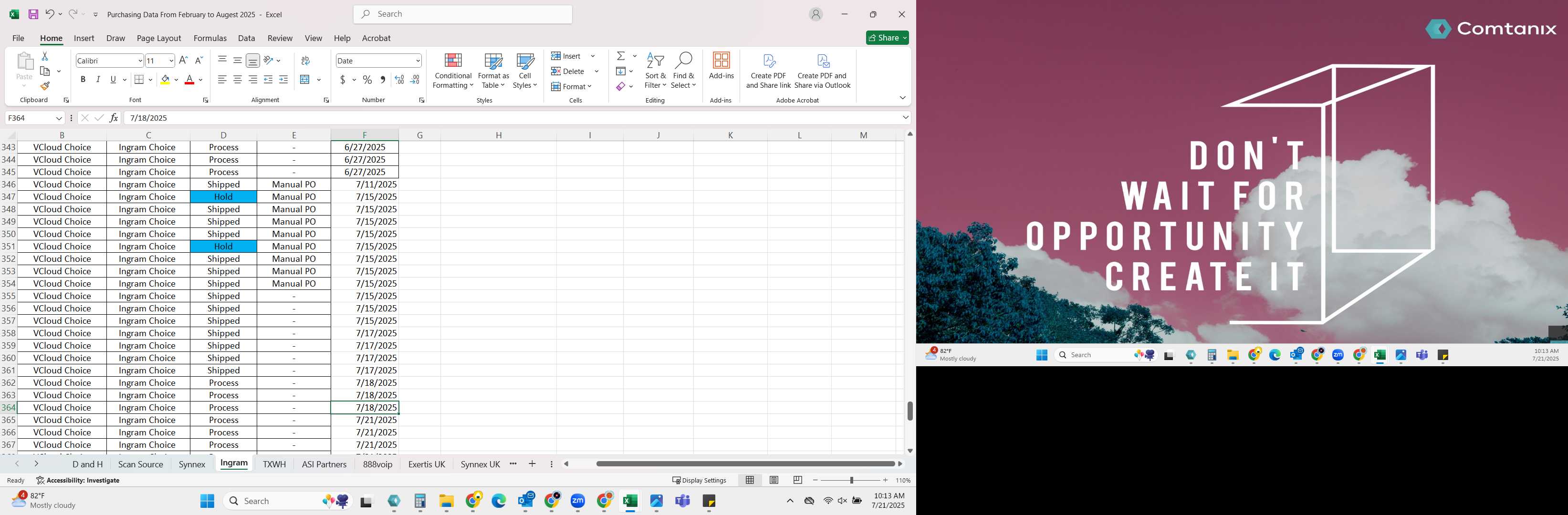Screen dimensions: 1568x515
Task: Switch to Page Layout view in status bar
Action: (774, 480)
